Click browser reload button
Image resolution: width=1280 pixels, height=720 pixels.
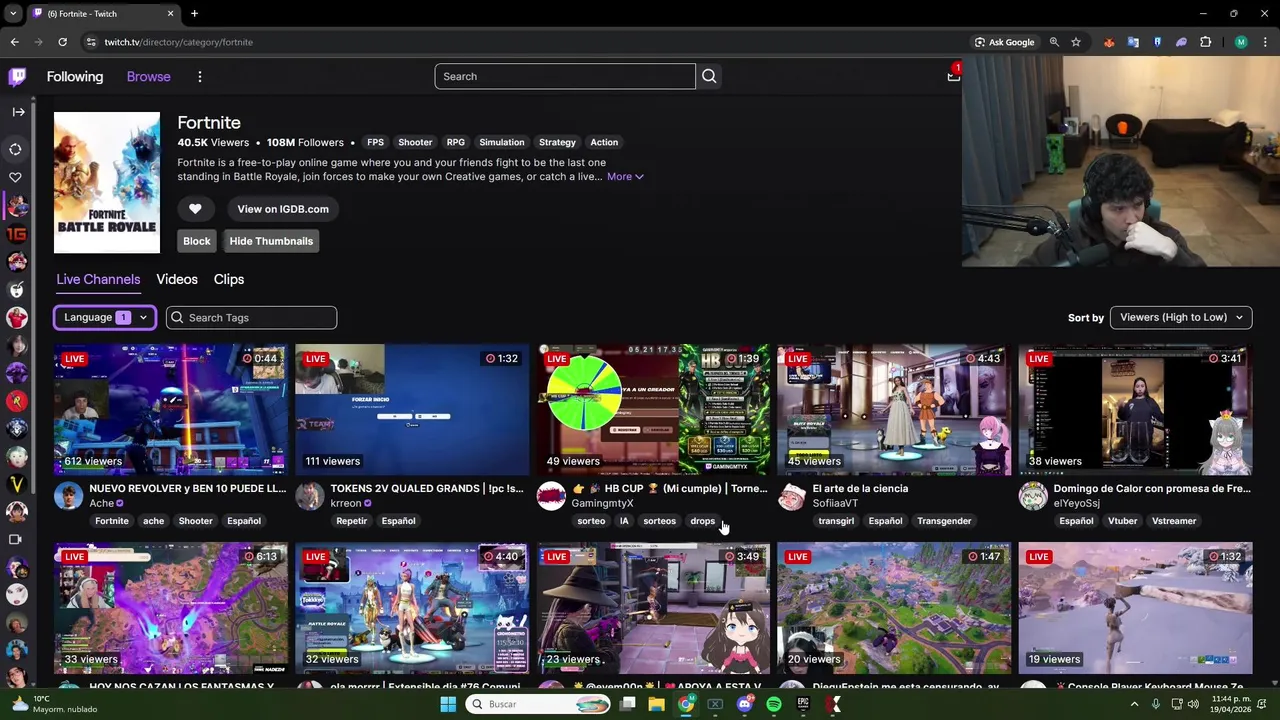click(62, 42)
